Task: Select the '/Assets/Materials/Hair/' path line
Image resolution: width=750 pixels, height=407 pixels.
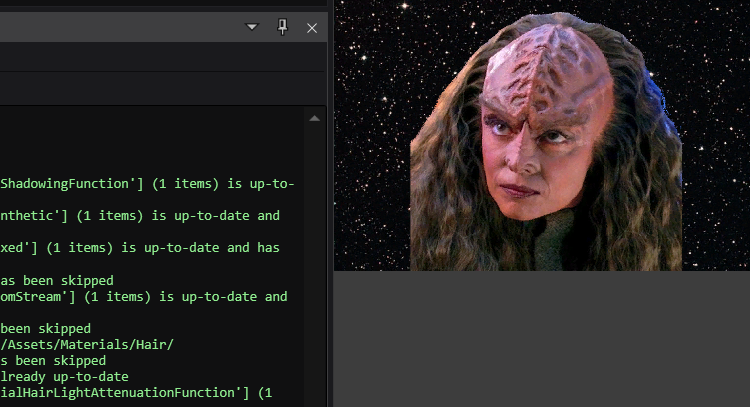Action: click(87, 344)
